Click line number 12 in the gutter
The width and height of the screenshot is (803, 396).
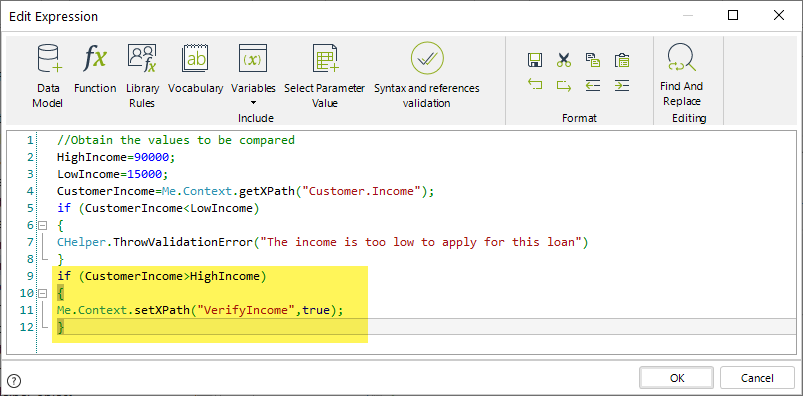coord(27,327)
